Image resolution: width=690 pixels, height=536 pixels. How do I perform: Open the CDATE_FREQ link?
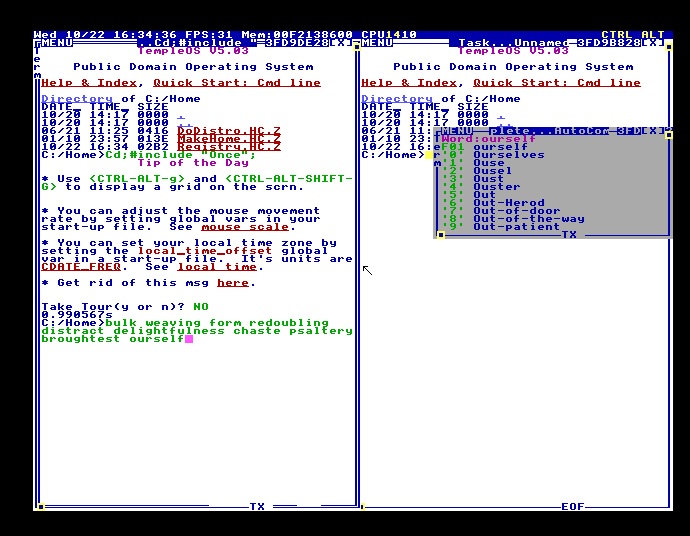click(81, 267)
